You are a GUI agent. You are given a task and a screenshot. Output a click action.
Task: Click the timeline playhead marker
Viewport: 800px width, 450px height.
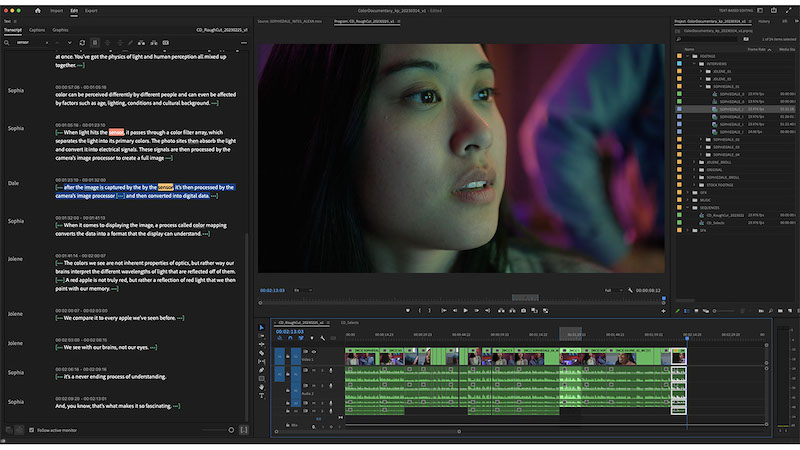tap(687, 338)
